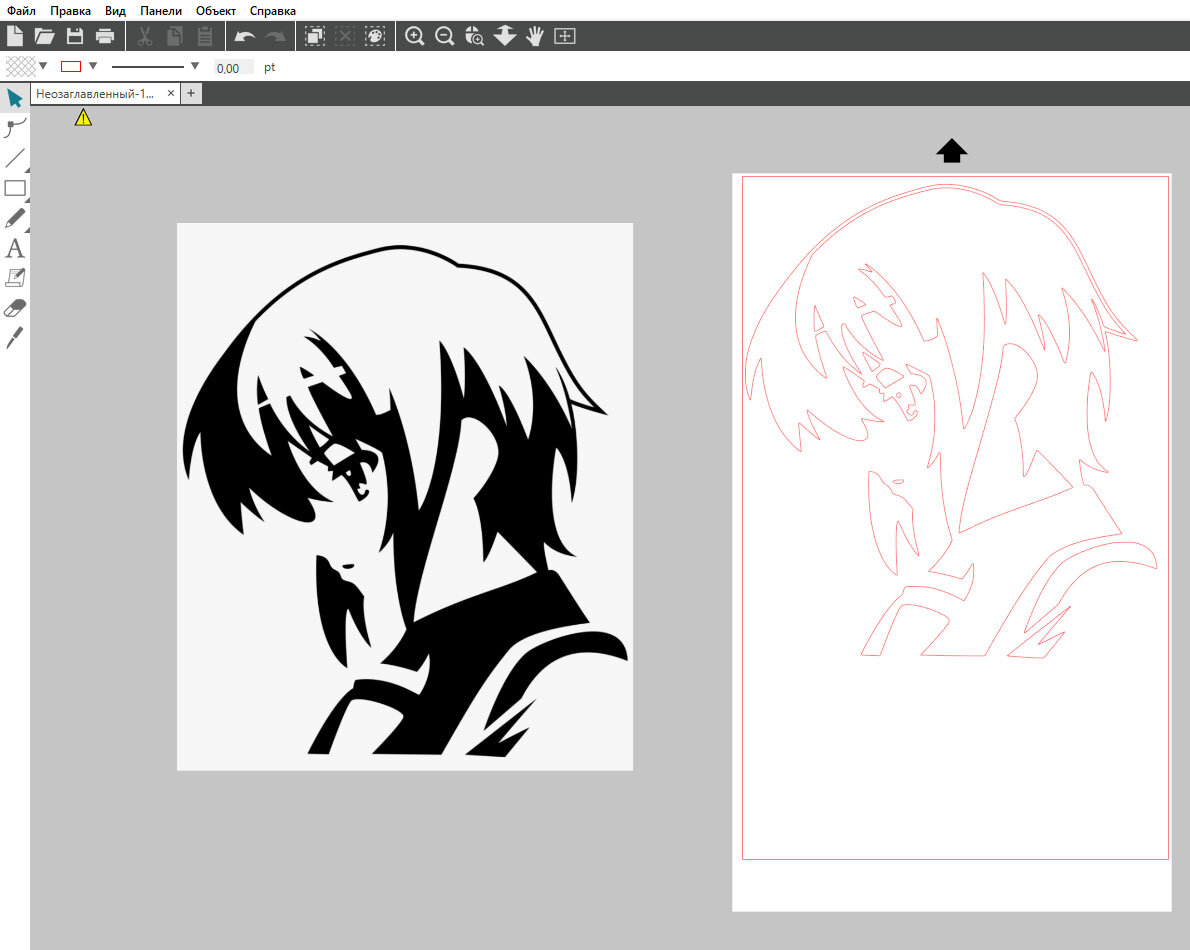Screen dimensions: 1190x950
Task: Select the mouse zoom tool icon
Action: coord(474,36)
